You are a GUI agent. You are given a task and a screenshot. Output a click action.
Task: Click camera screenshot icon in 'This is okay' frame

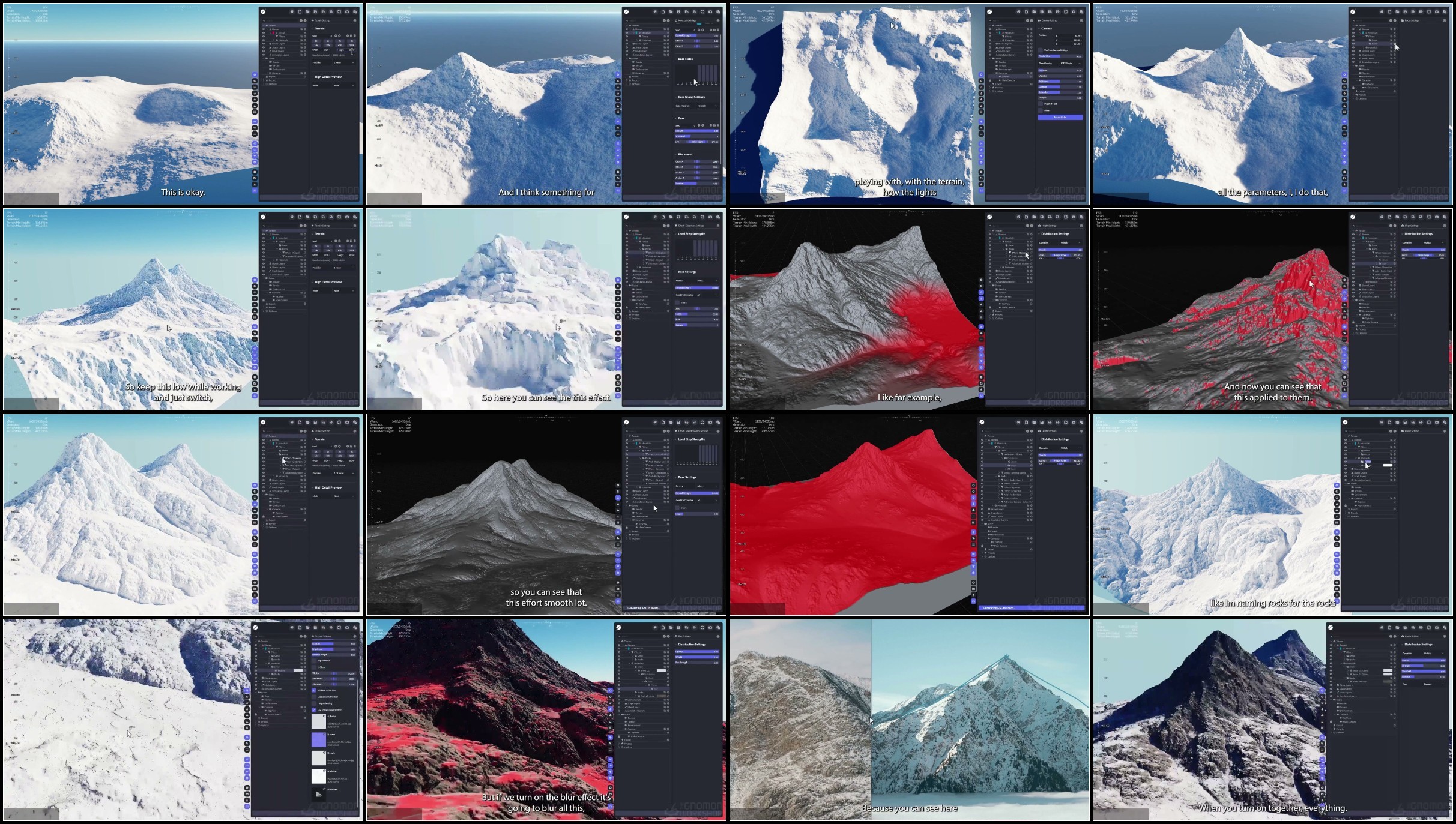click(x=347, y=12)
